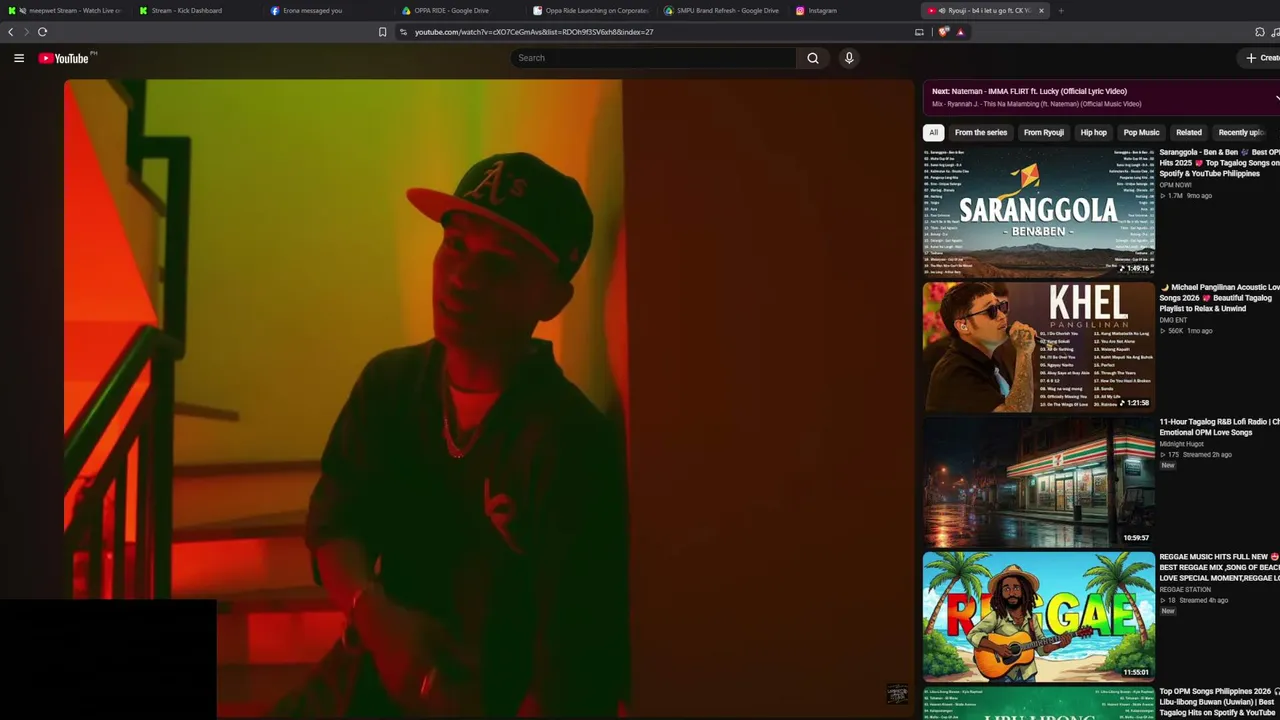Open the Oppa Ride Launching on Corporate tab
The image size is (1280, 720).
pos(590,11)
